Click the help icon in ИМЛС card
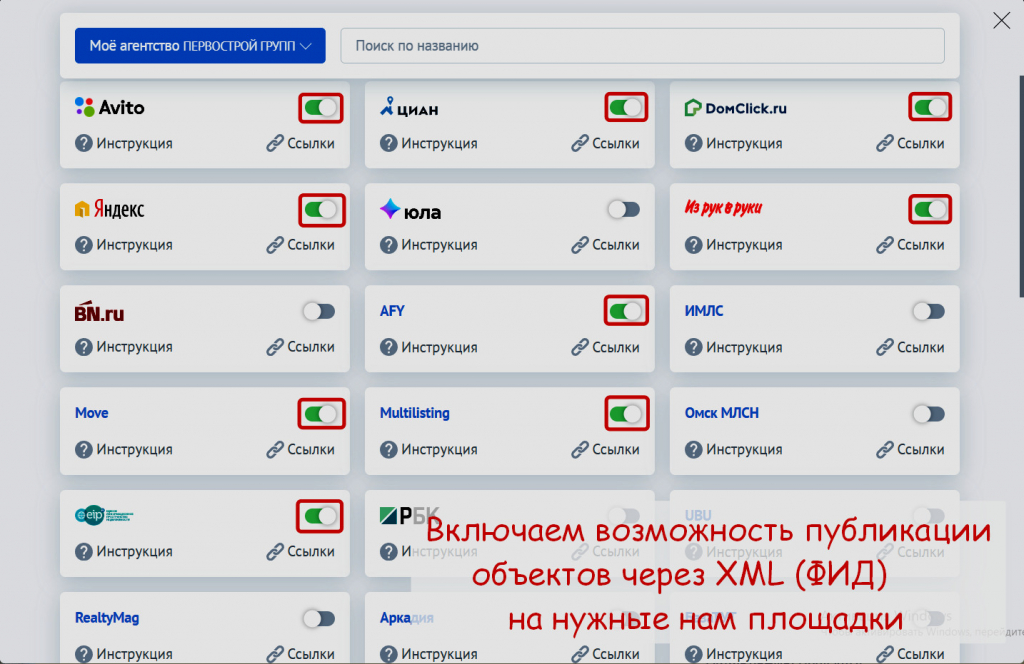1024x664 pixels. coord(694,347)
